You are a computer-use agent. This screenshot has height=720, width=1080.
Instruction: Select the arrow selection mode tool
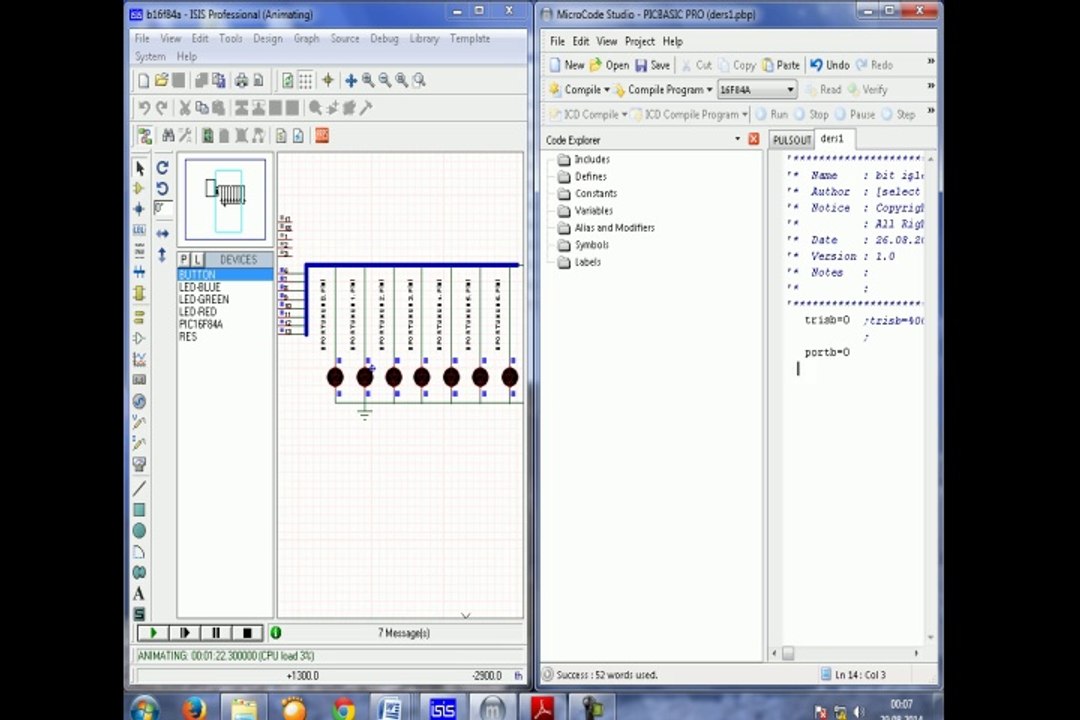click(x=140, y=168)
